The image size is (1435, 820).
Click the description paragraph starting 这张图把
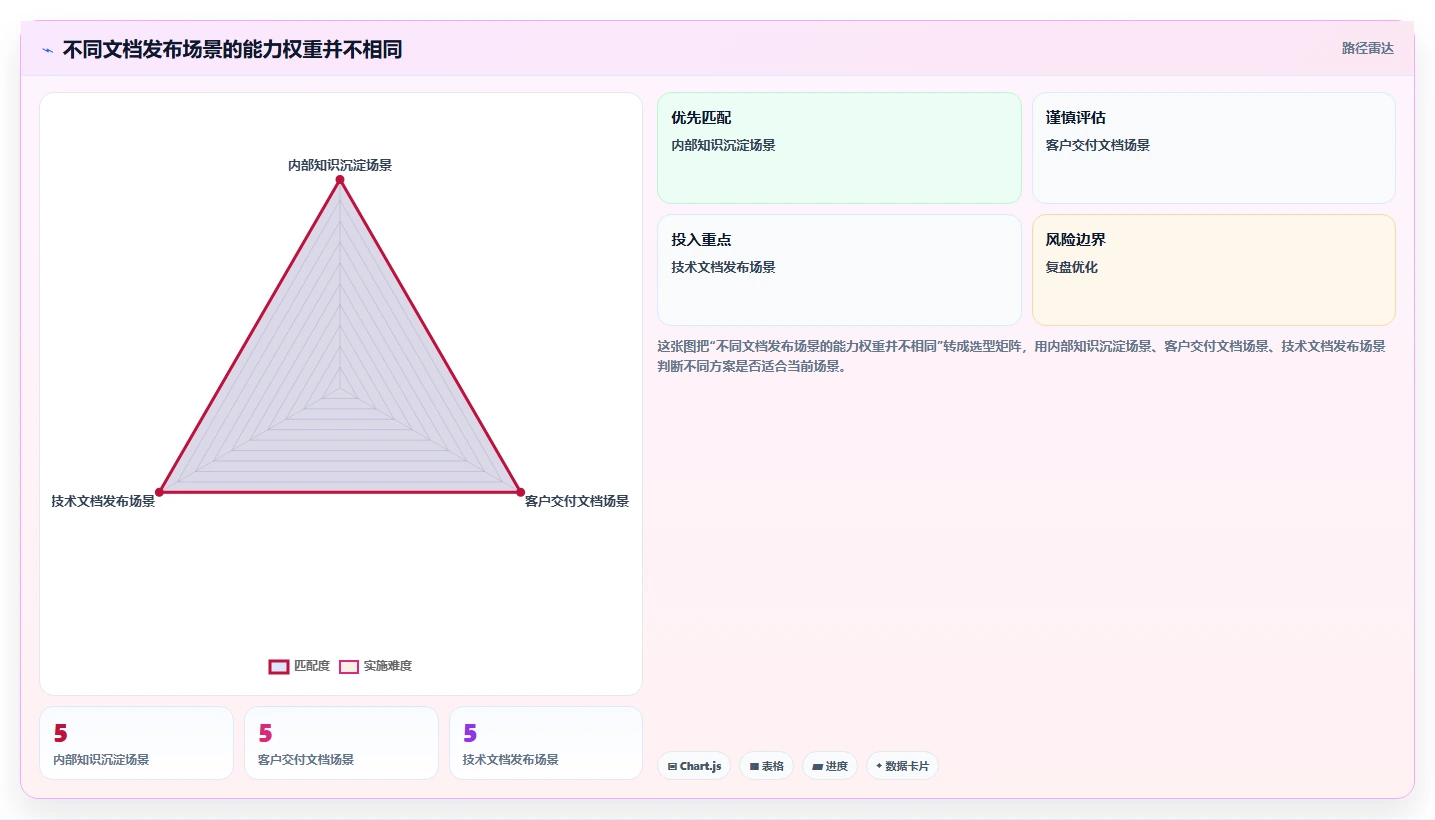pos(1021,356)
